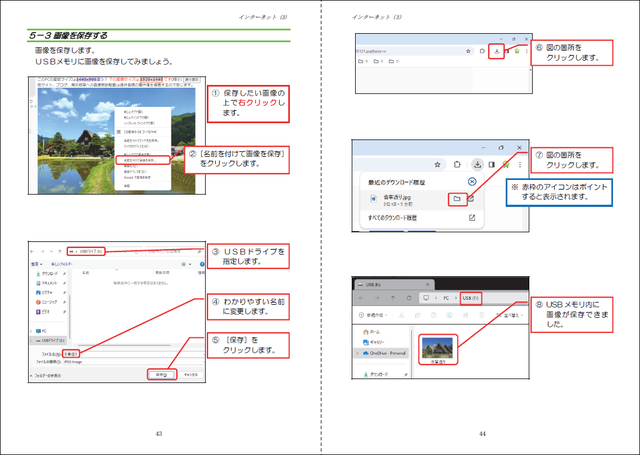
Task: Click the copy icon in the Explorer toolbar
Action: pos(417,315)
